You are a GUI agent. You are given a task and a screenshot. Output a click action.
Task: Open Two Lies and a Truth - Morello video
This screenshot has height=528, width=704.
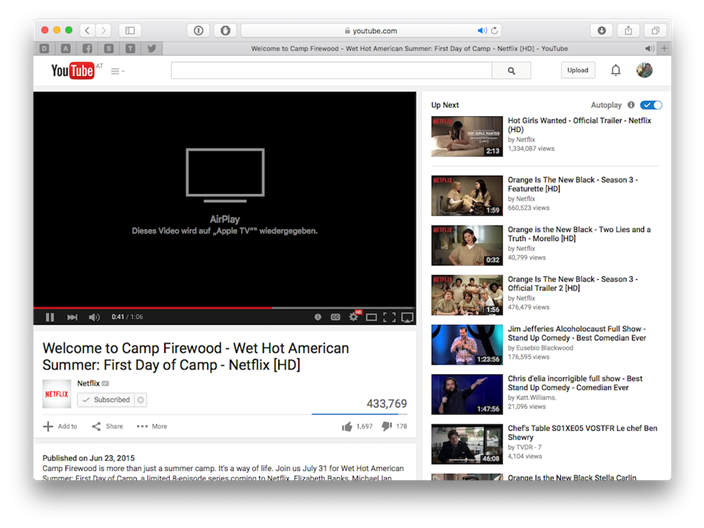coord(579,234)
